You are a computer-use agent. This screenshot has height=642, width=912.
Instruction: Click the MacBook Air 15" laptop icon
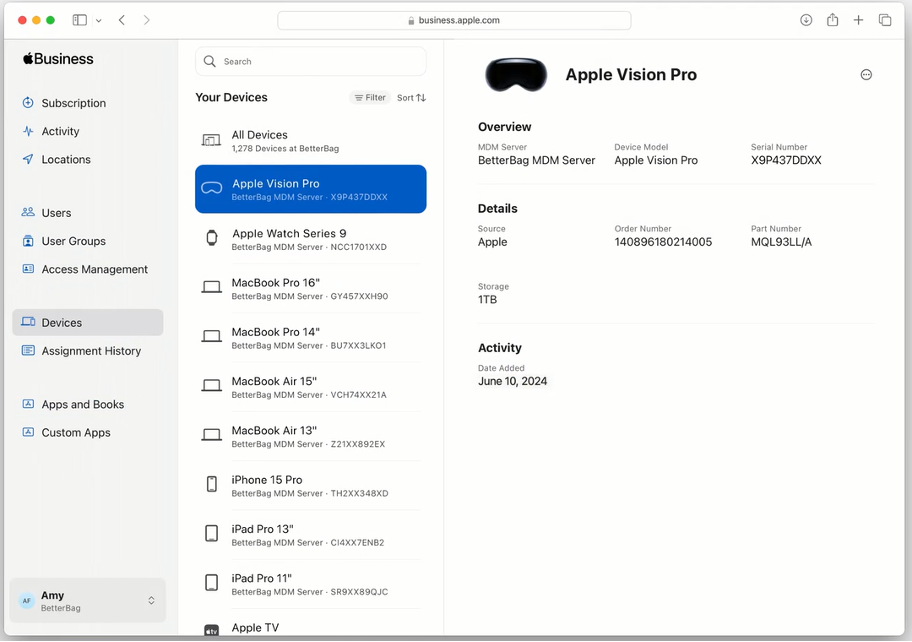coord(212,386)
